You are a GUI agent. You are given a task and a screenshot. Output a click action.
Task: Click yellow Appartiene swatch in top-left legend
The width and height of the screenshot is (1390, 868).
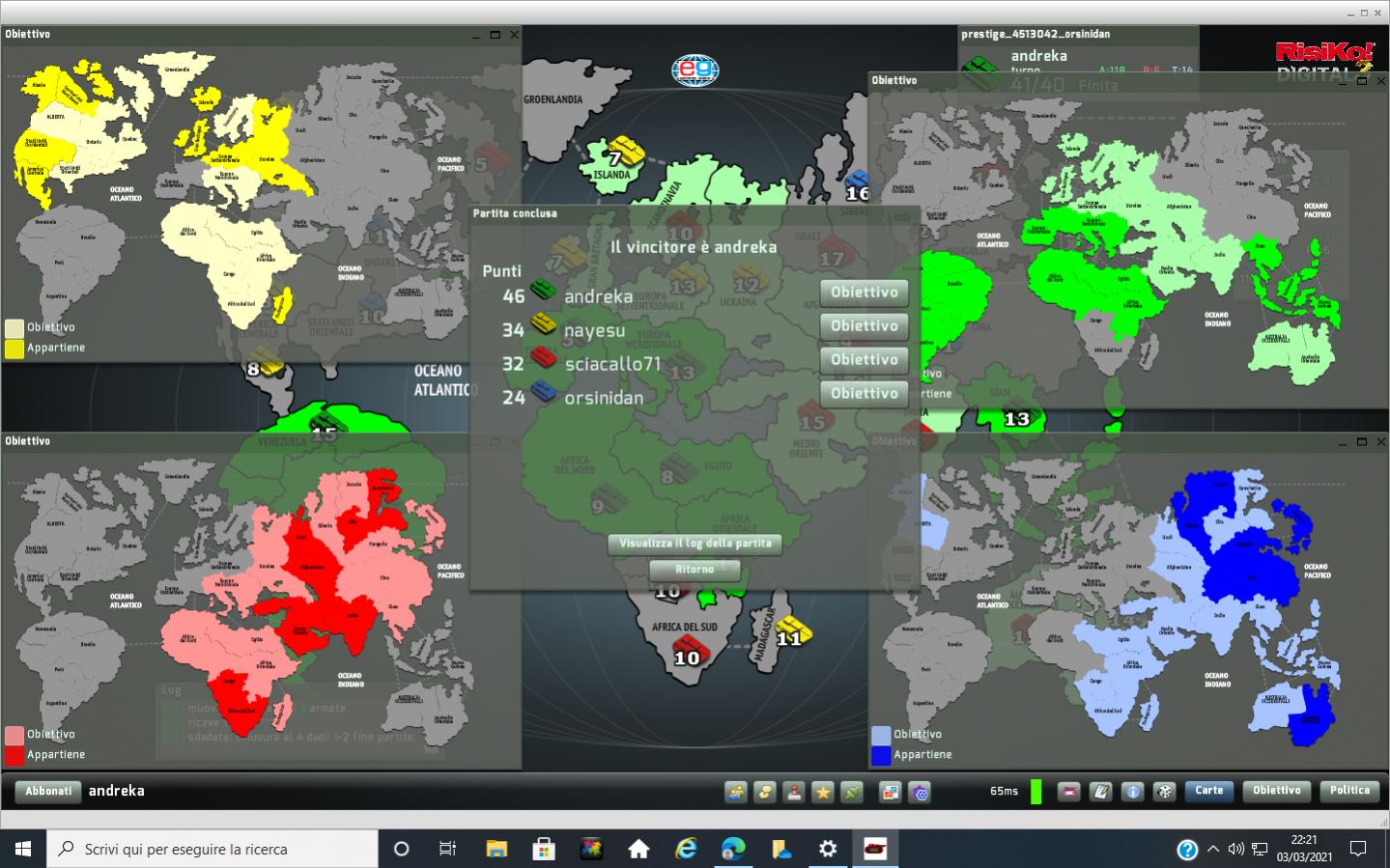tap(14, 348)
